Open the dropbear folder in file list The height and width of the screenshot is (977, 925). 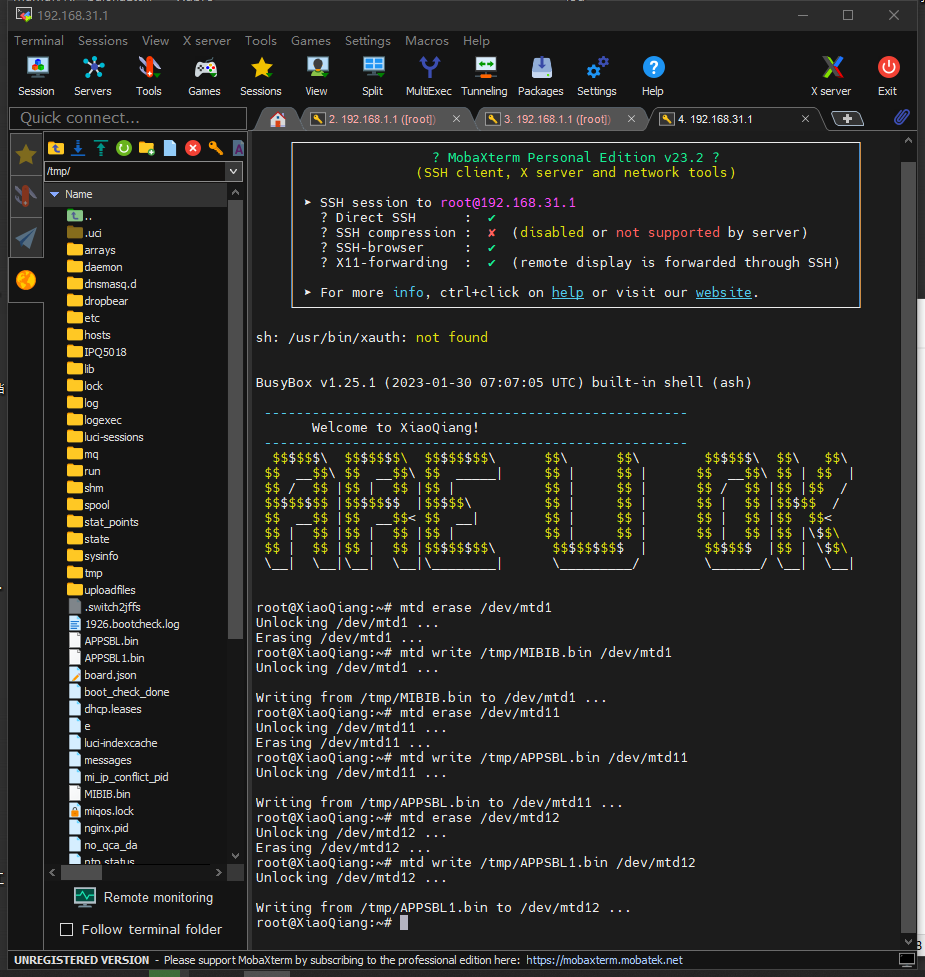pyautogui.click(x=106, y=301)
